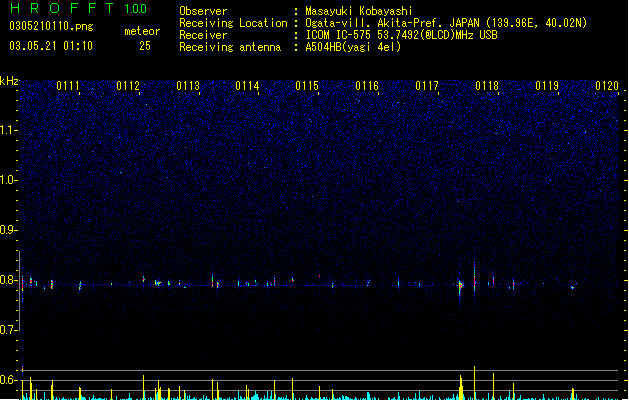Click the 0117 time marker
Viewport: 629px width, 400px height.
pyautogui.click(x=427, y=86)
